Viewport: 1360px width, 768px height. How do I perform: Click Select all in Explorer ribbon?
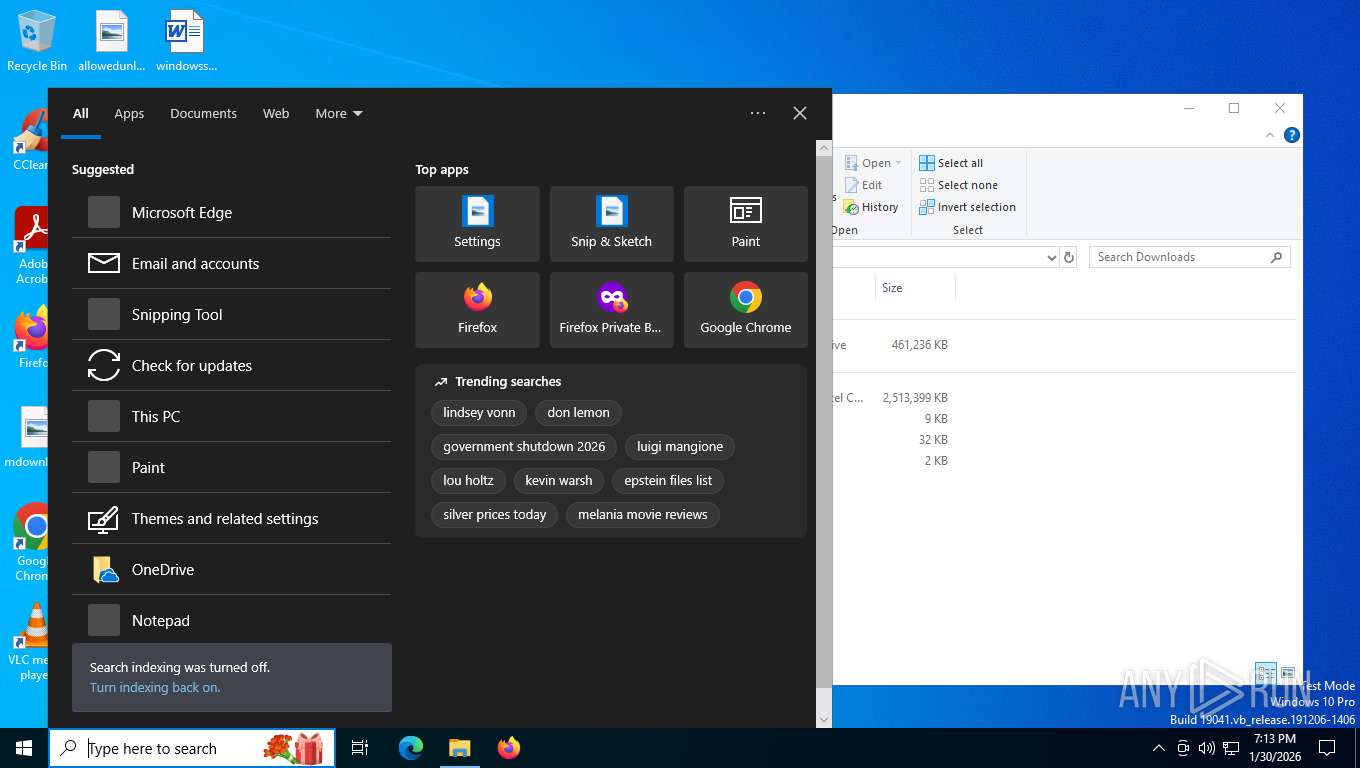tap(951, 163)
